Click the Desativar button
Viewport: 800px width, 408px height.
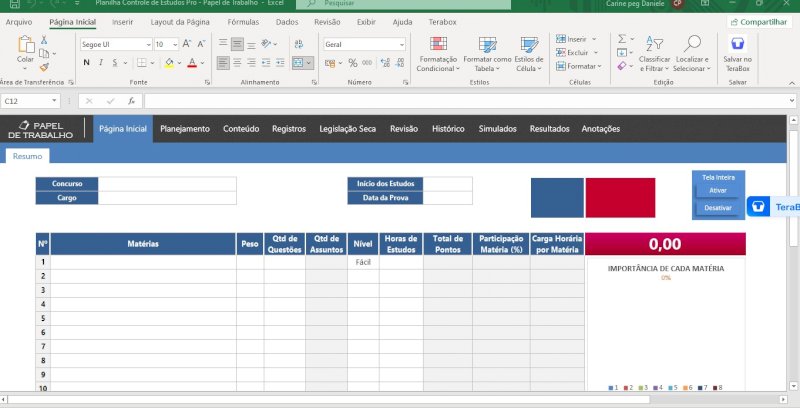pyautogui.click(x=717, y=207)
